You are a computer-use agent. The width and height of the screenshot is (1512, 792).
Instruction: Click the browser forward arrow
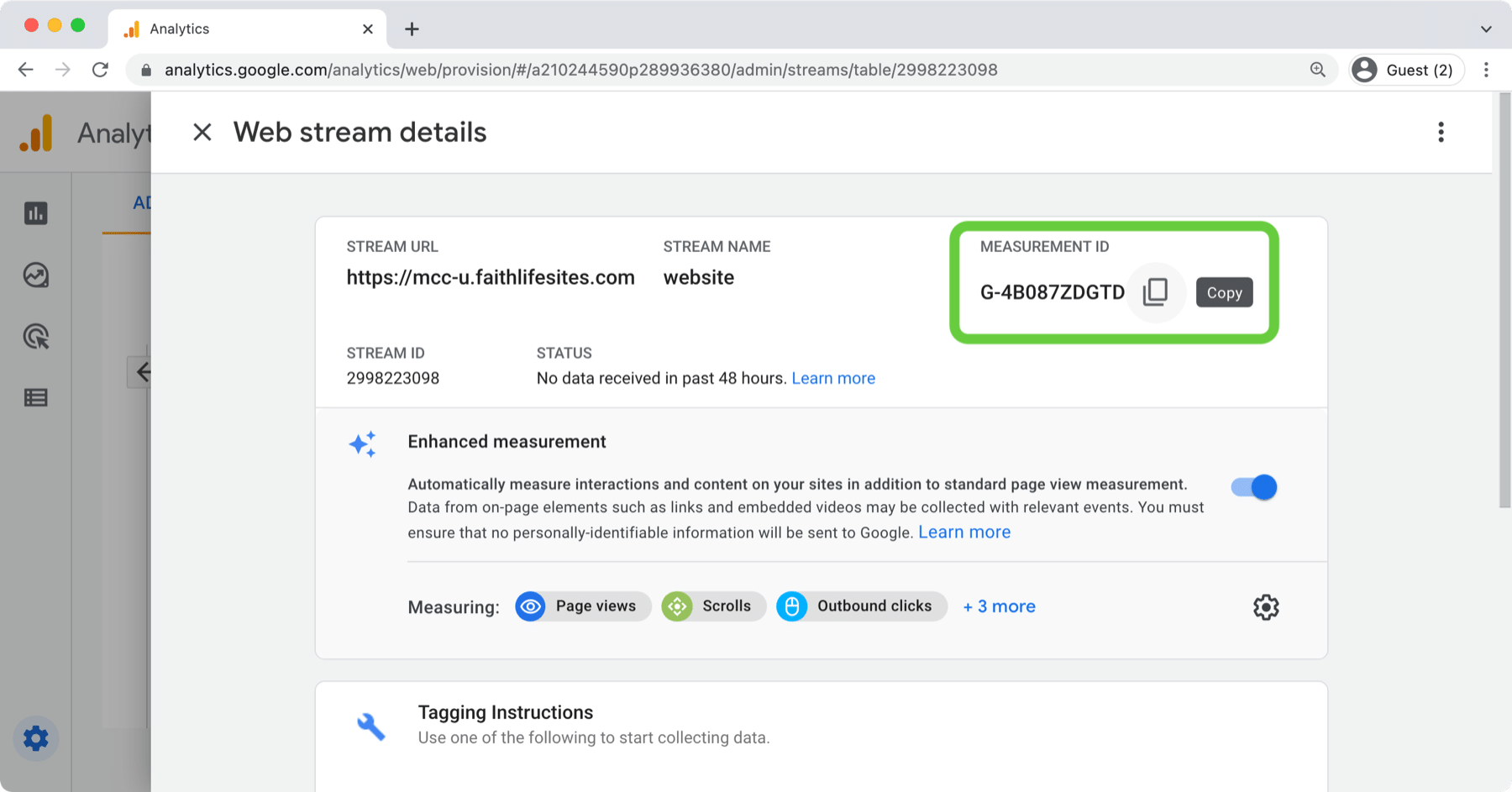[x=63, y=70]
